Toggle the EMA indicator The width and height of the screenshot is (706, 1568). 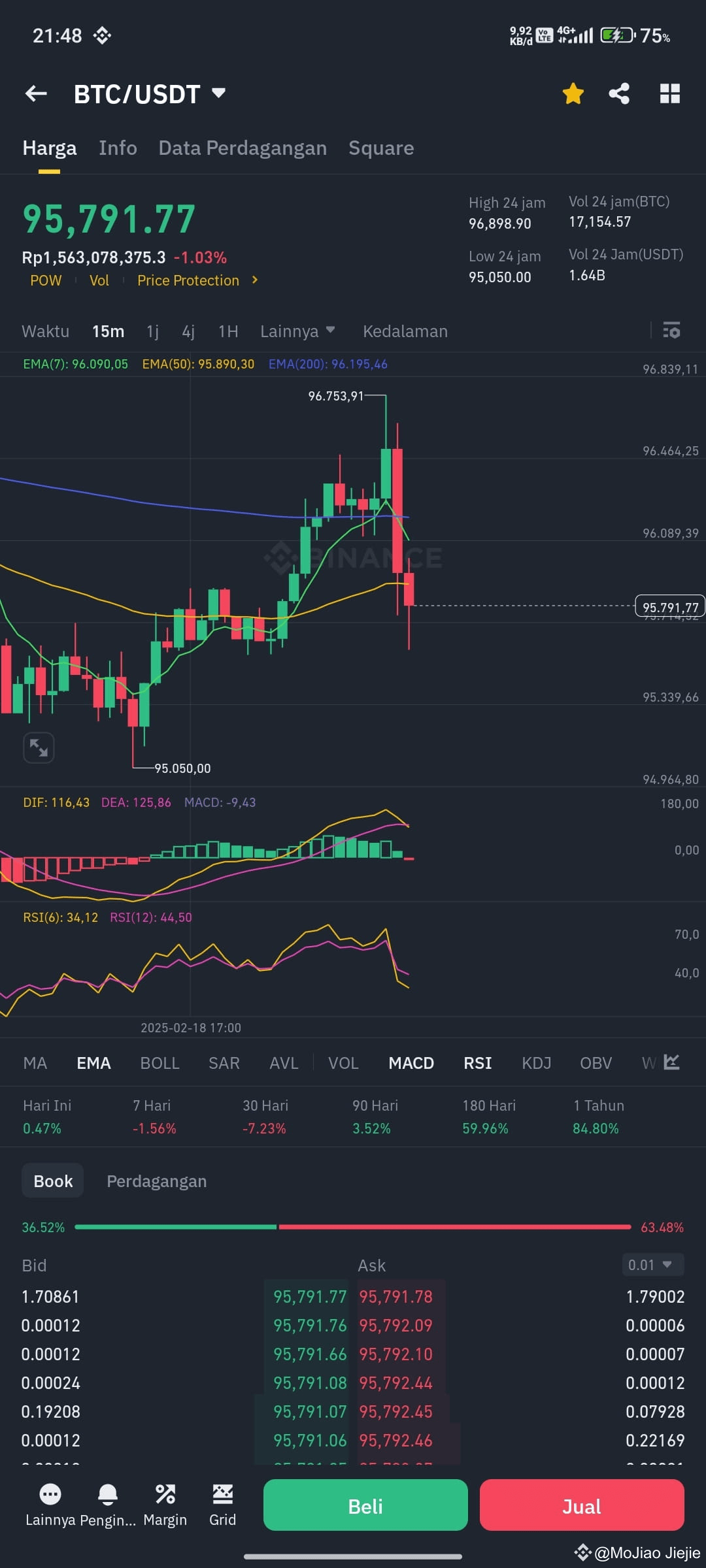[x=93, y=1063]
